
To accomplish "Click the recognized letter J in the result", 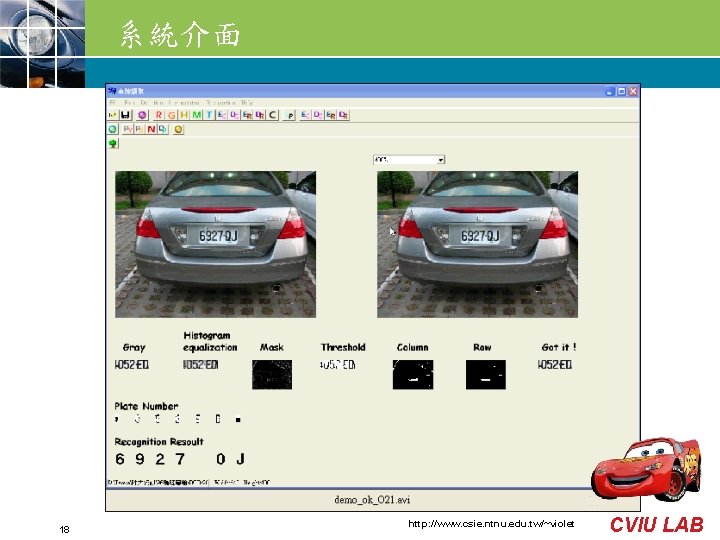I will coord(240,459).
